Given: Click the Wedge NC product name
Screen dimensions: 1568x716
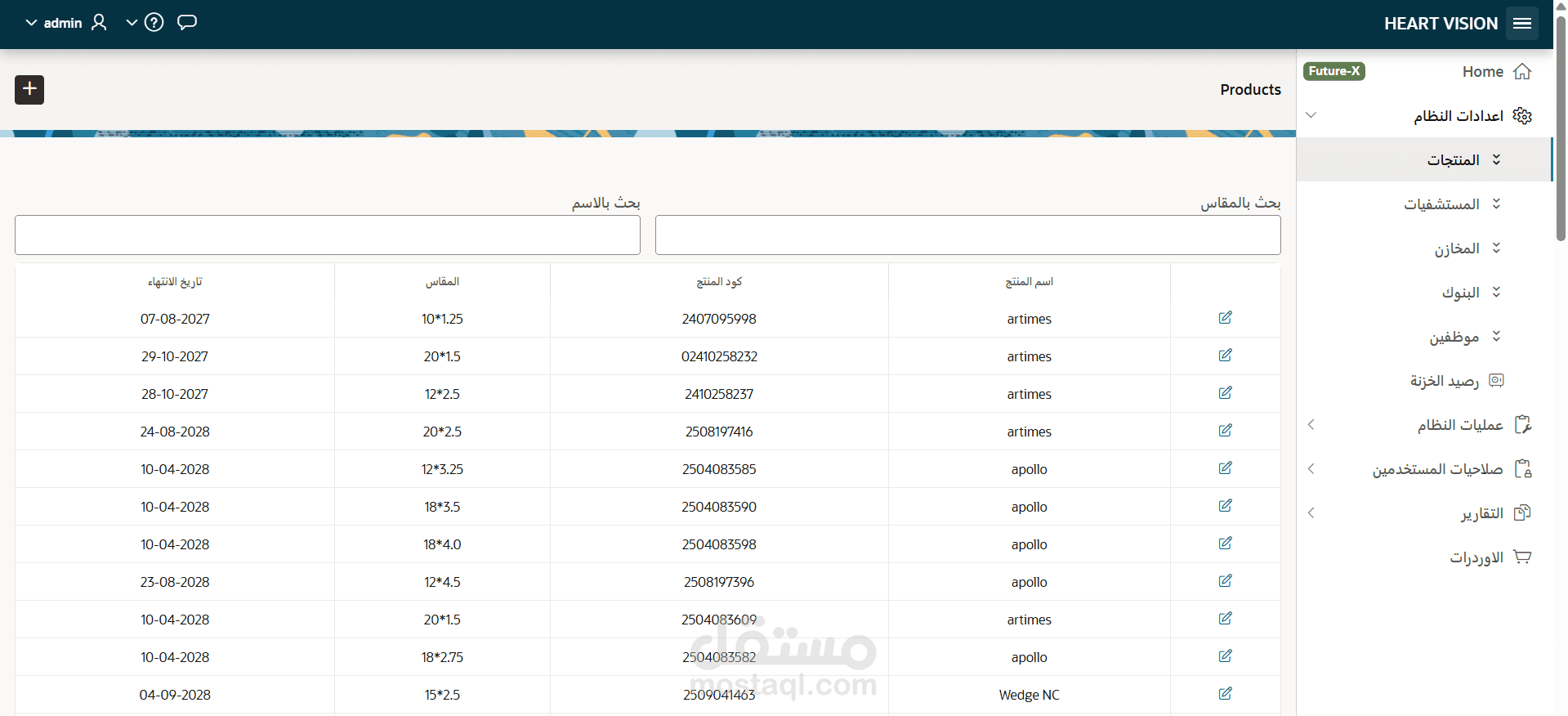Looking at the screenshot, I should [1029, 695].
